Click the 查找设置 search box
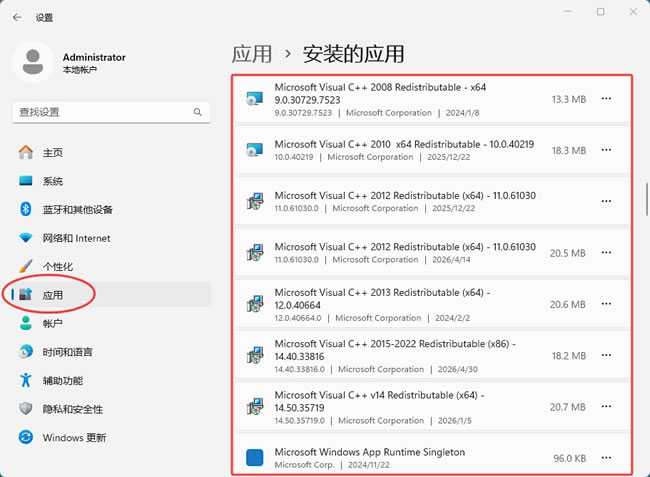Viewport: 650px width, 477px height. click(111, 112)
